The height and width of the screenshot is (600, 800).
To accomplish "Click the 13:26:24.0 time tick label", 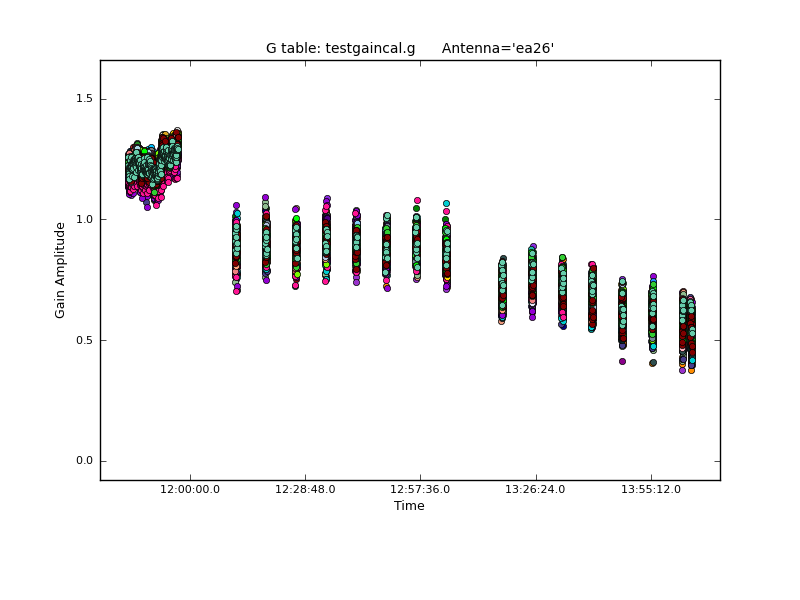I will pos(535,489).
